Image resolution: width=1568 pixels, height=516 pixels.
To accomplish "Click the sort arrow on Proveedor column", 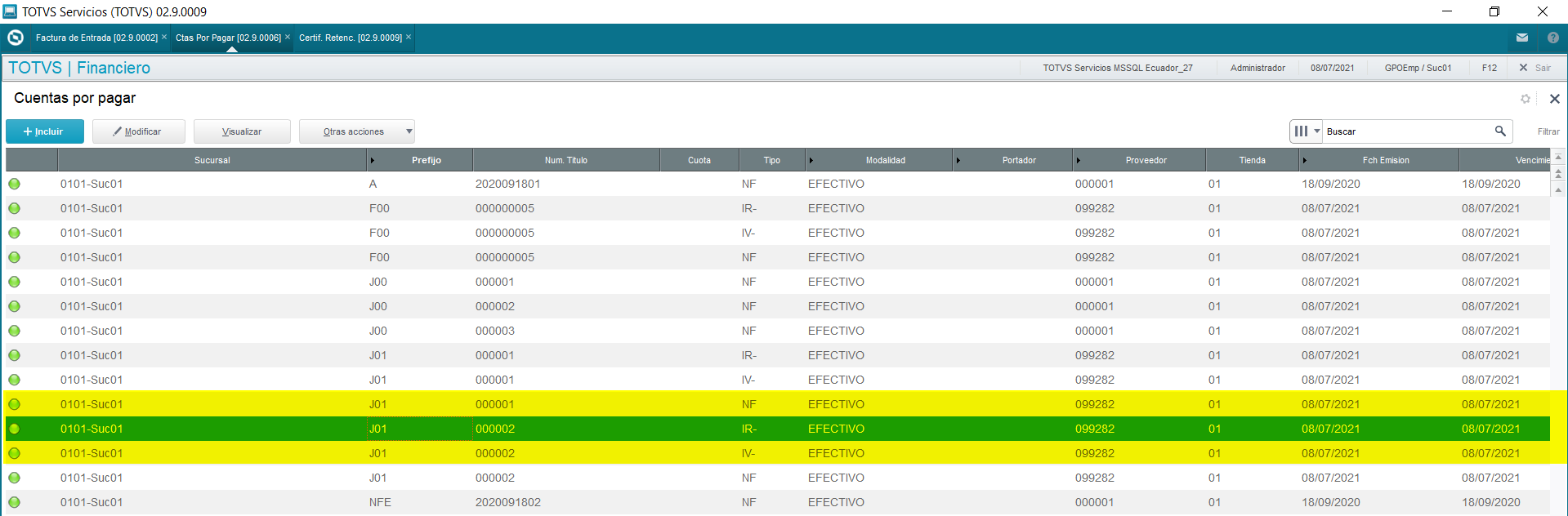I will coord(1079,160).
